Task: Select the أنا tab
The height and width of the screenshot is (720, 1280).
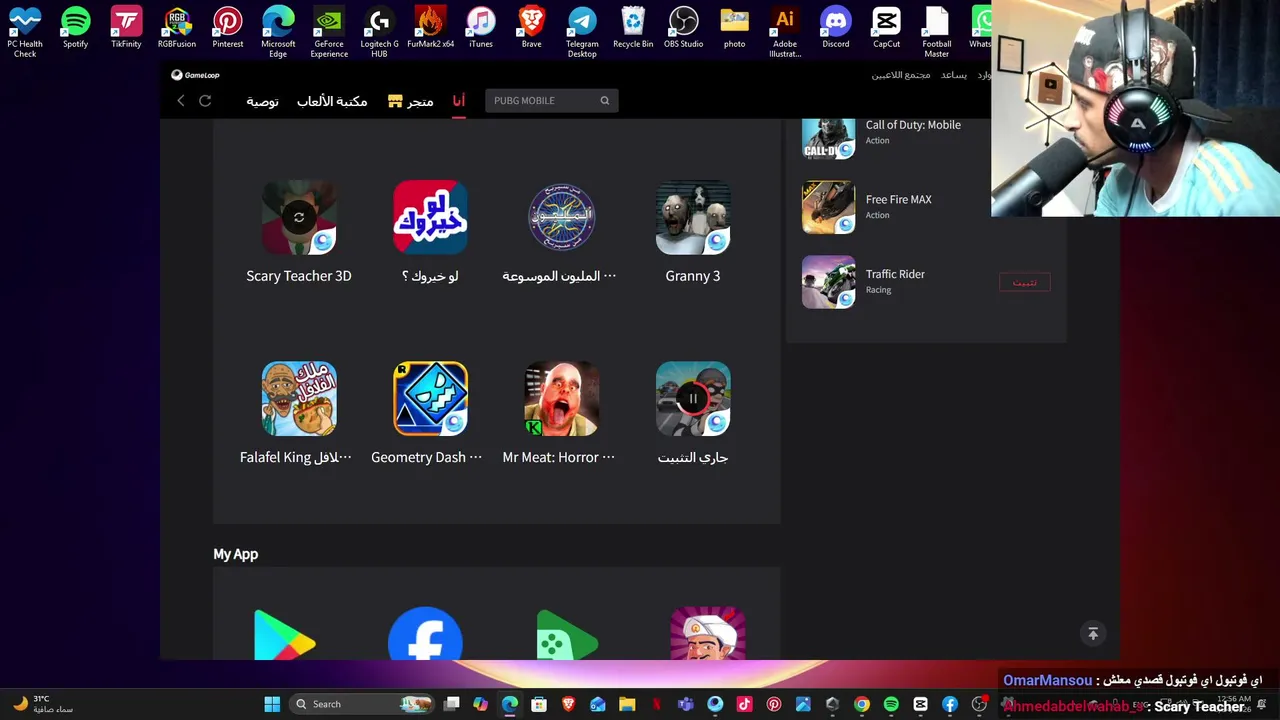Action: click(458, 101)
